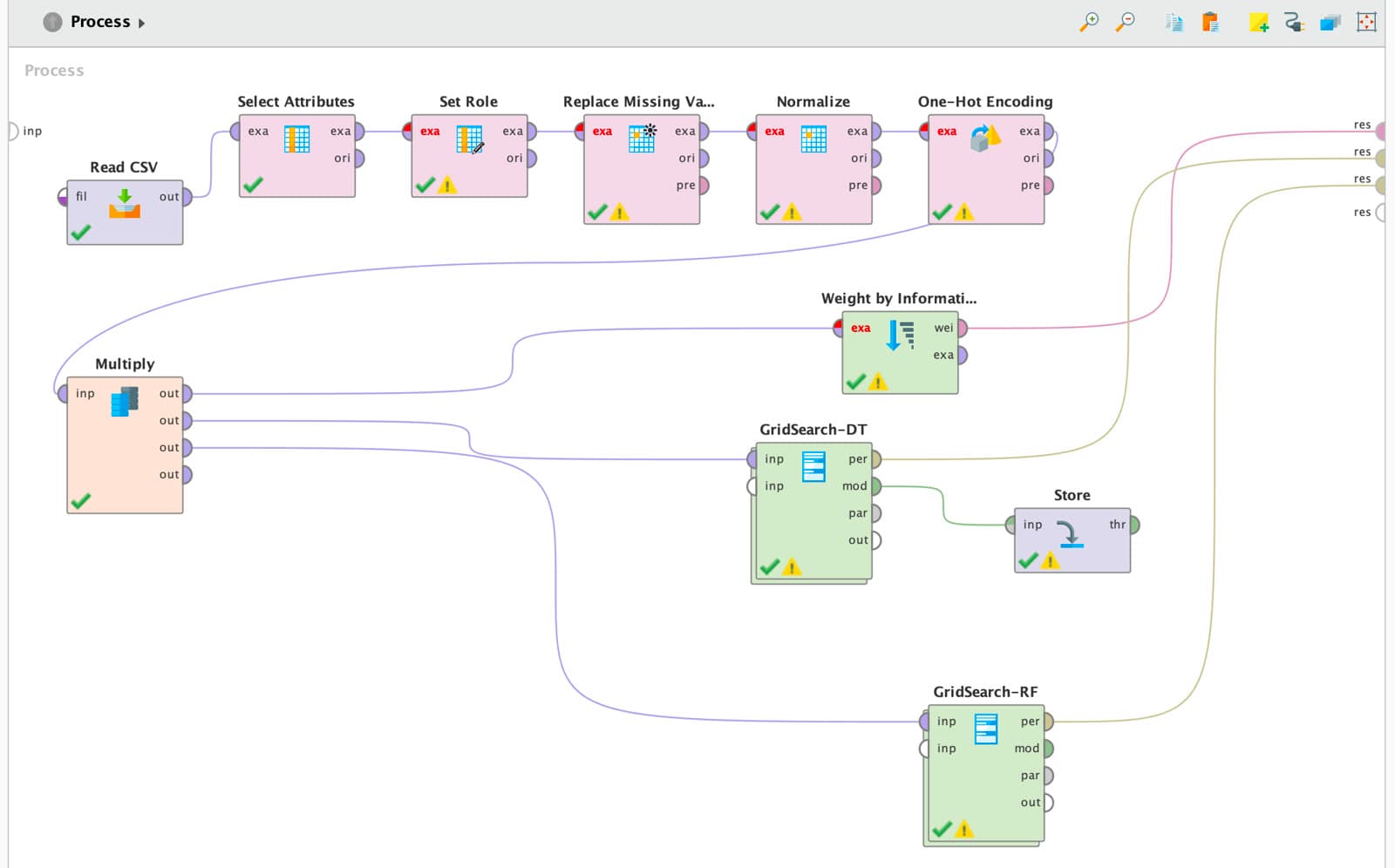Viewport: 1395px width, 868px height.
Task: Click Replace Missing Values' pre output port
Action: [x=703, y=186]
